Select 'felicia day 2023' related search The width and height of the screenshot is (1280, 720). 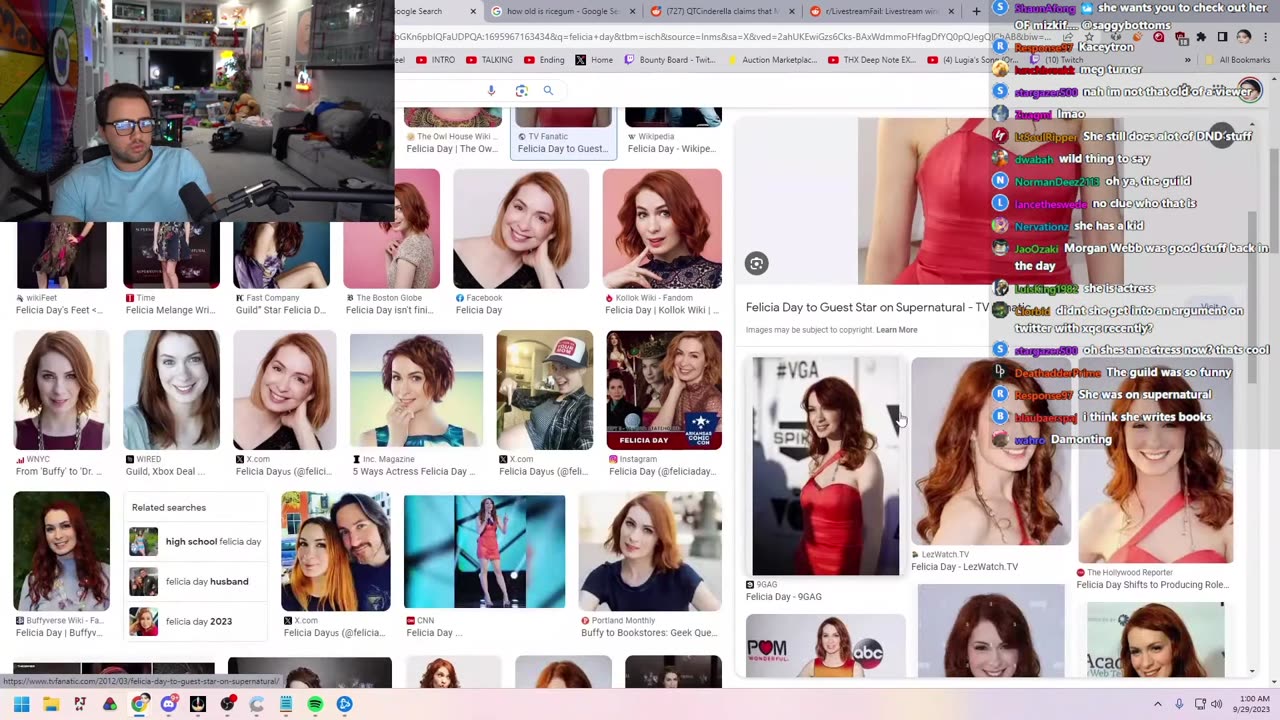tap(196, 621)
